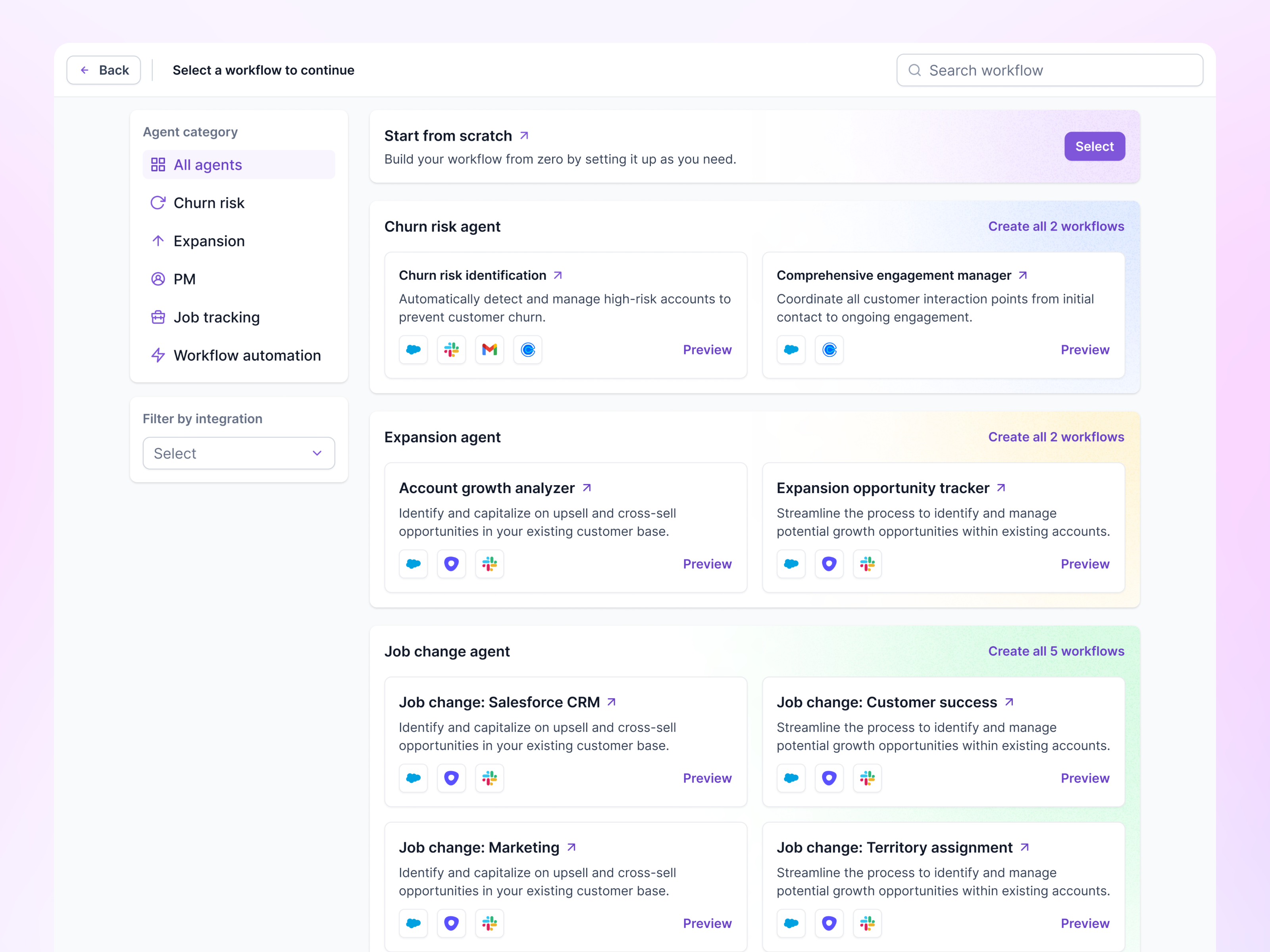Image resolution: width=1270 pixels, height=952 pixels.
Task: Select the Expansion category in the sidebar
Action: point(209,240)
